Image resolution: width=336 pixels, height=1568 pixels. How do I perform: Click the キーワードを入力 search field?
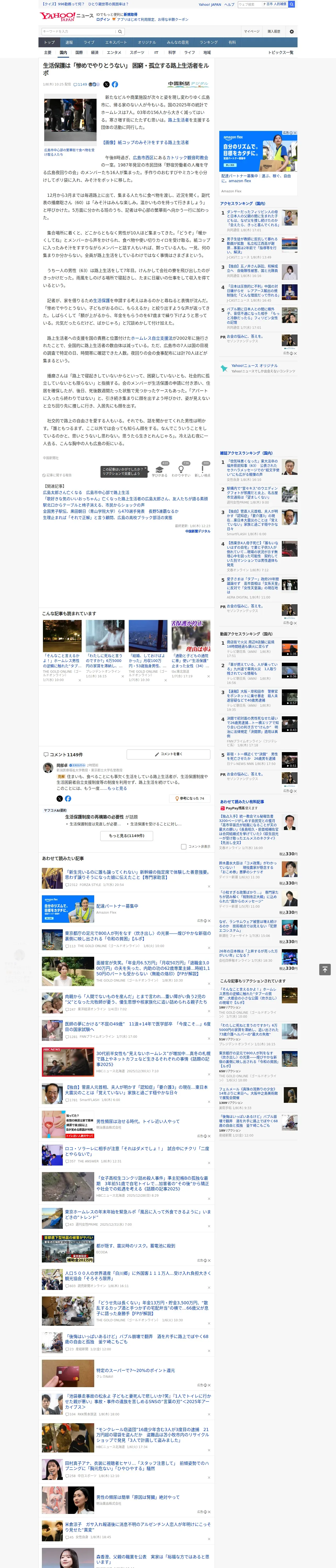[x=79, y=32]
